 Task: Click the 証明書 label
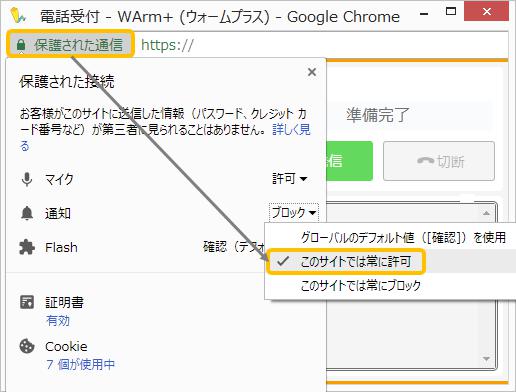point(64,302)
